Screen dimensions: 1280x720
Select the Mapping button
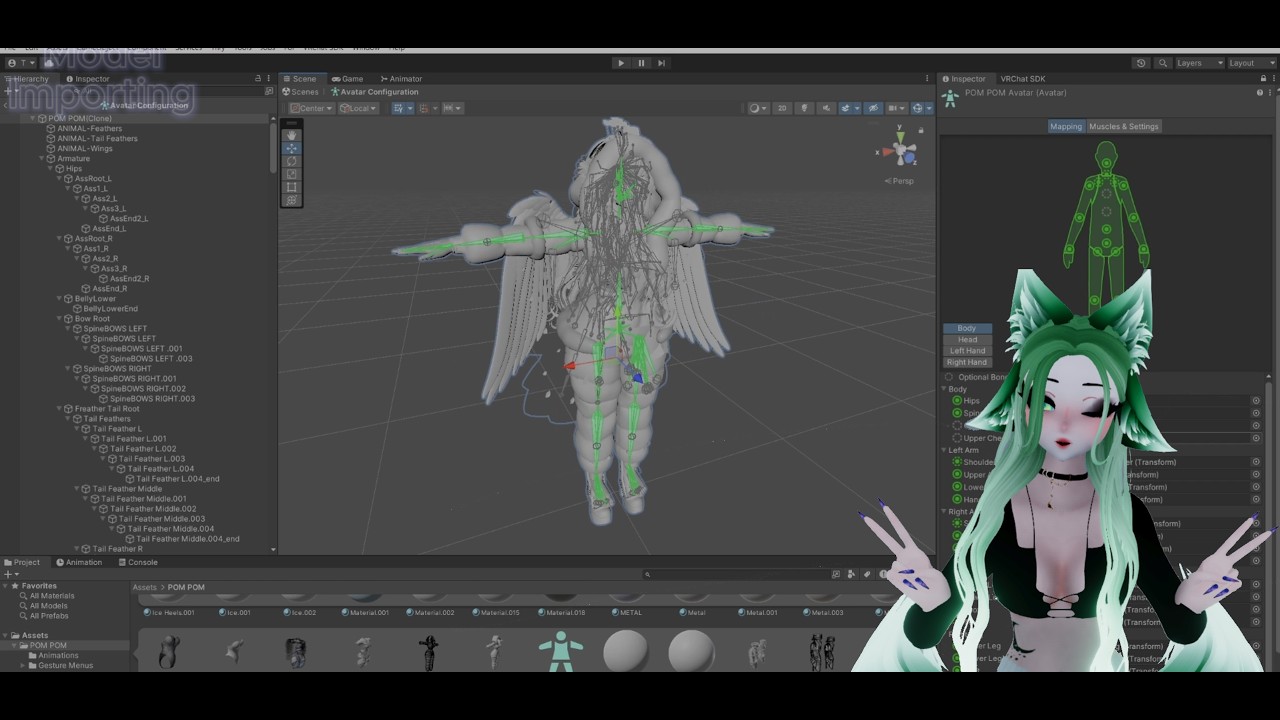[1066, 126]
